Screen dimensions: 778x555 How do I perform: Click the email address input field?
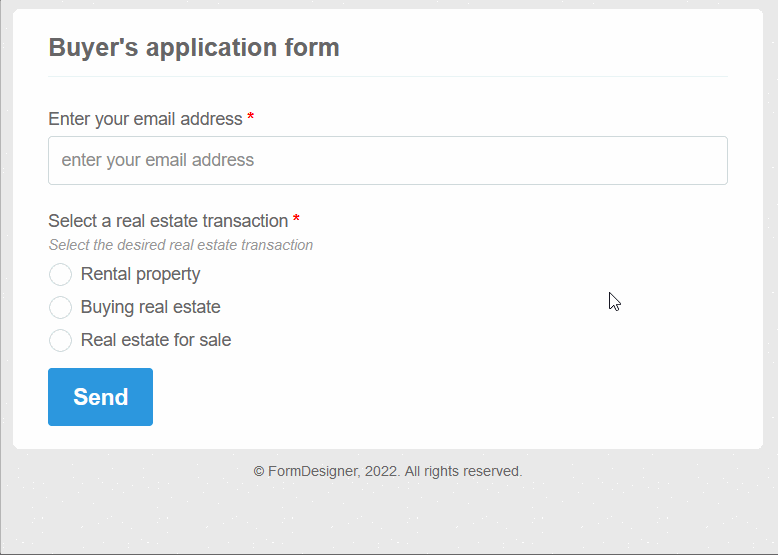click(x=387, y=160)
